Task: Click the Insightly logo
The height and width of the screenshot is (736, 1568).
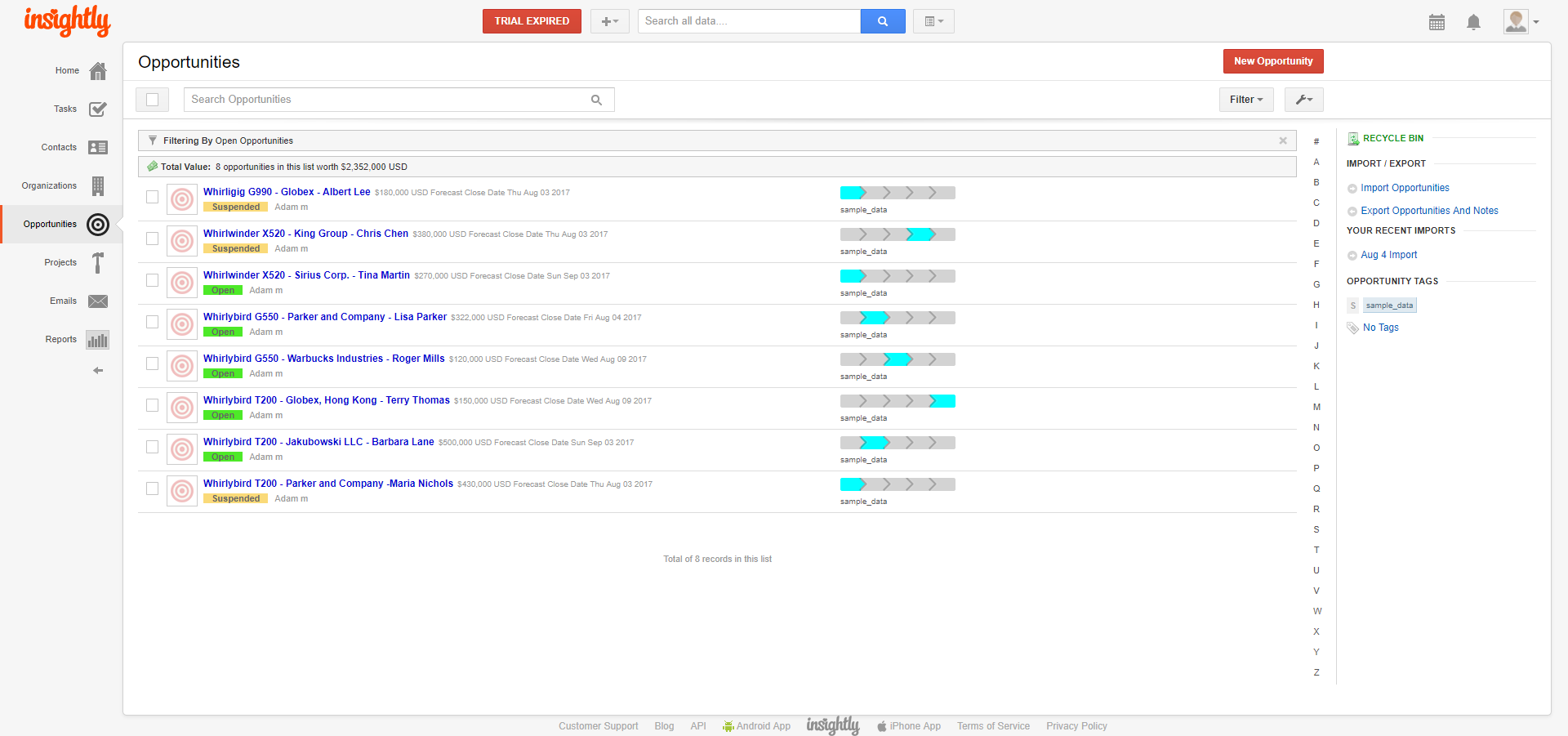Action: (x=67, y=20)
